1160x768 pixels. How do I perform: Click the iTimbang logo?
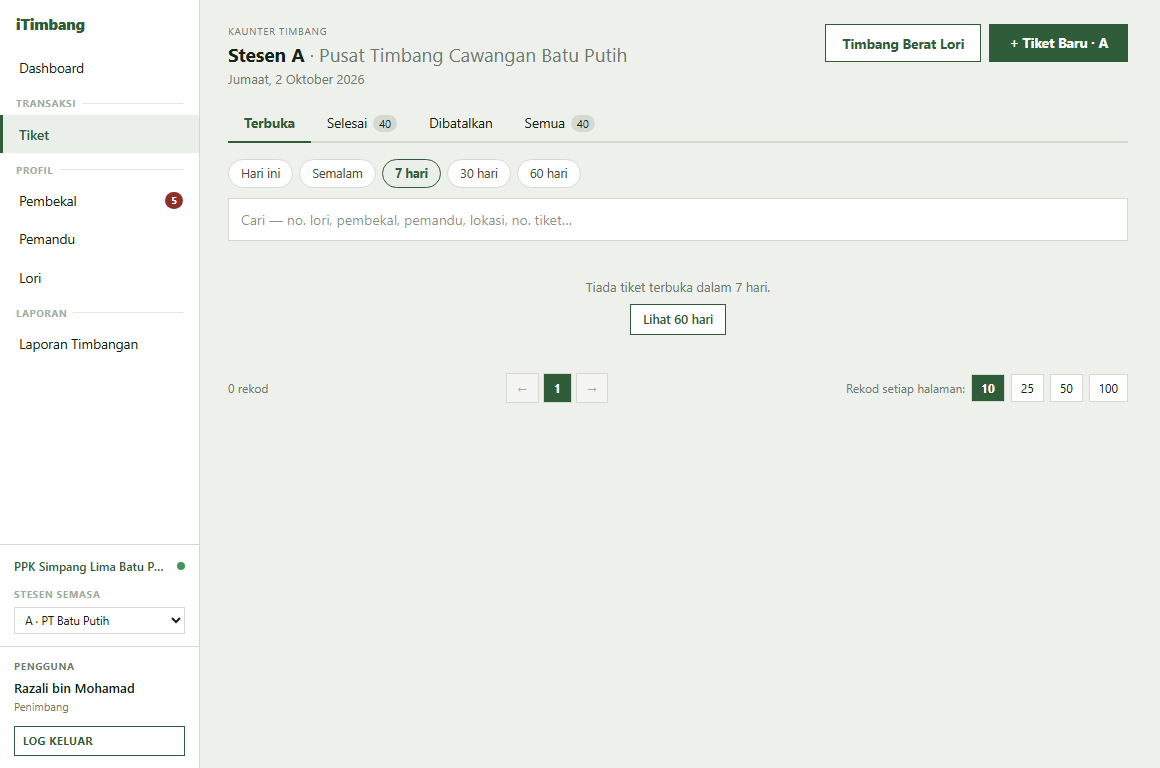(x=50, y=25)
